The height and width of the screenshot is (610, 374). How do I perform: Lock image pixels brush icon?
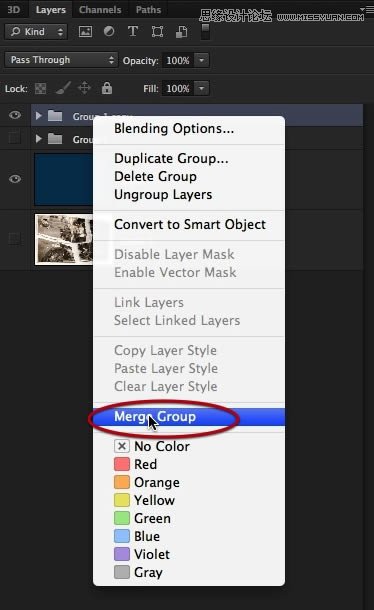click(63, 88)
